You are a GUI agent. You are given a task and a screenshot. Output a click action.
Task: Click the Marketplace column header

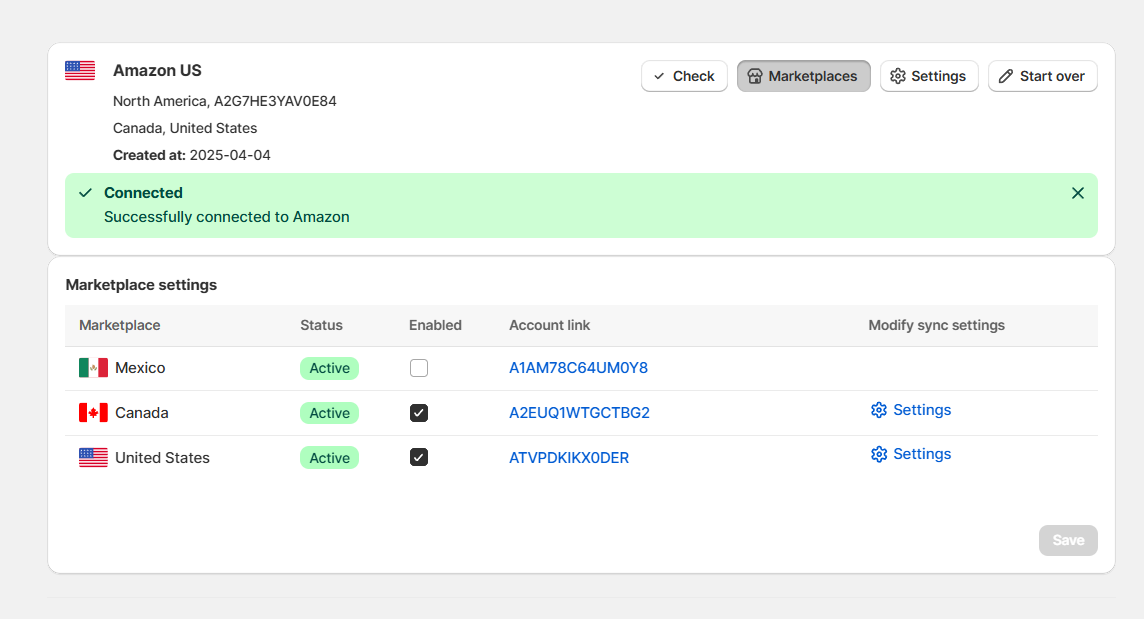point(120,326)
